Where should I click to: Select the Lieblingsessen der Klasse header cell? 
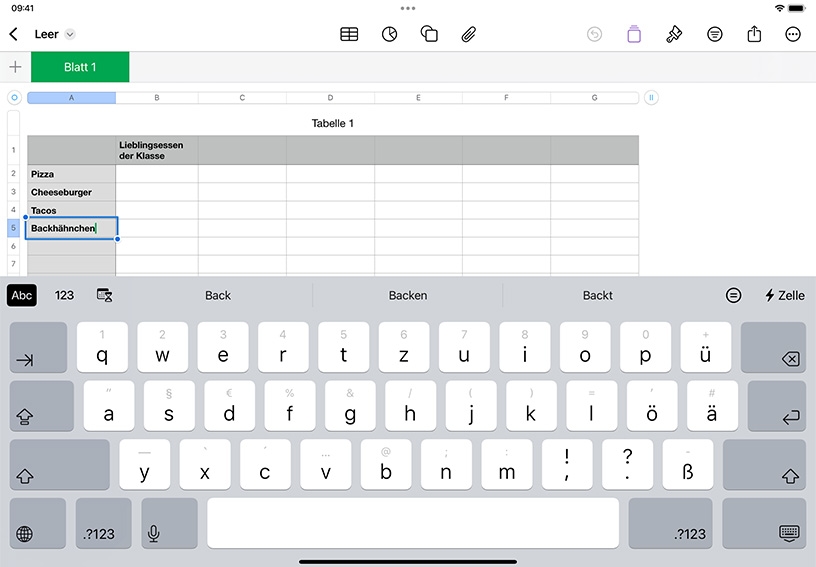157,150
